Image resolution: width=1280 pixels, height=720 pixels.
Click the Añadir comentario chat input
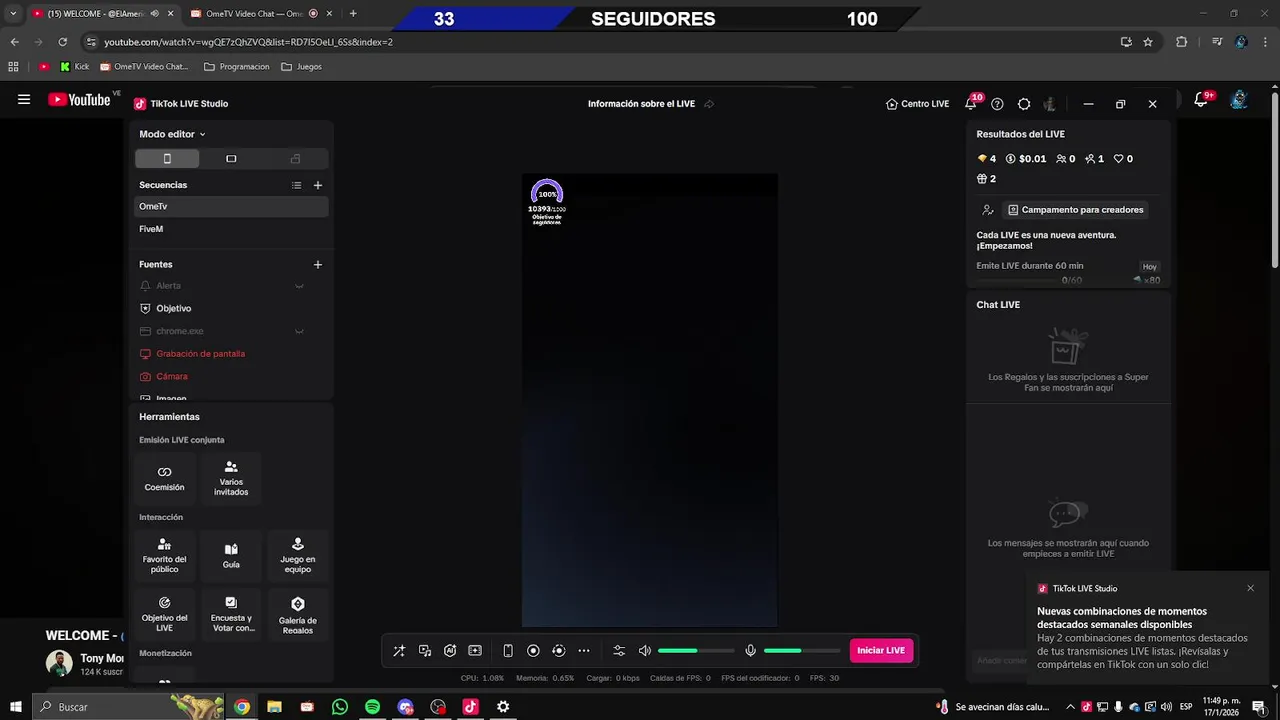point(1001,660)
